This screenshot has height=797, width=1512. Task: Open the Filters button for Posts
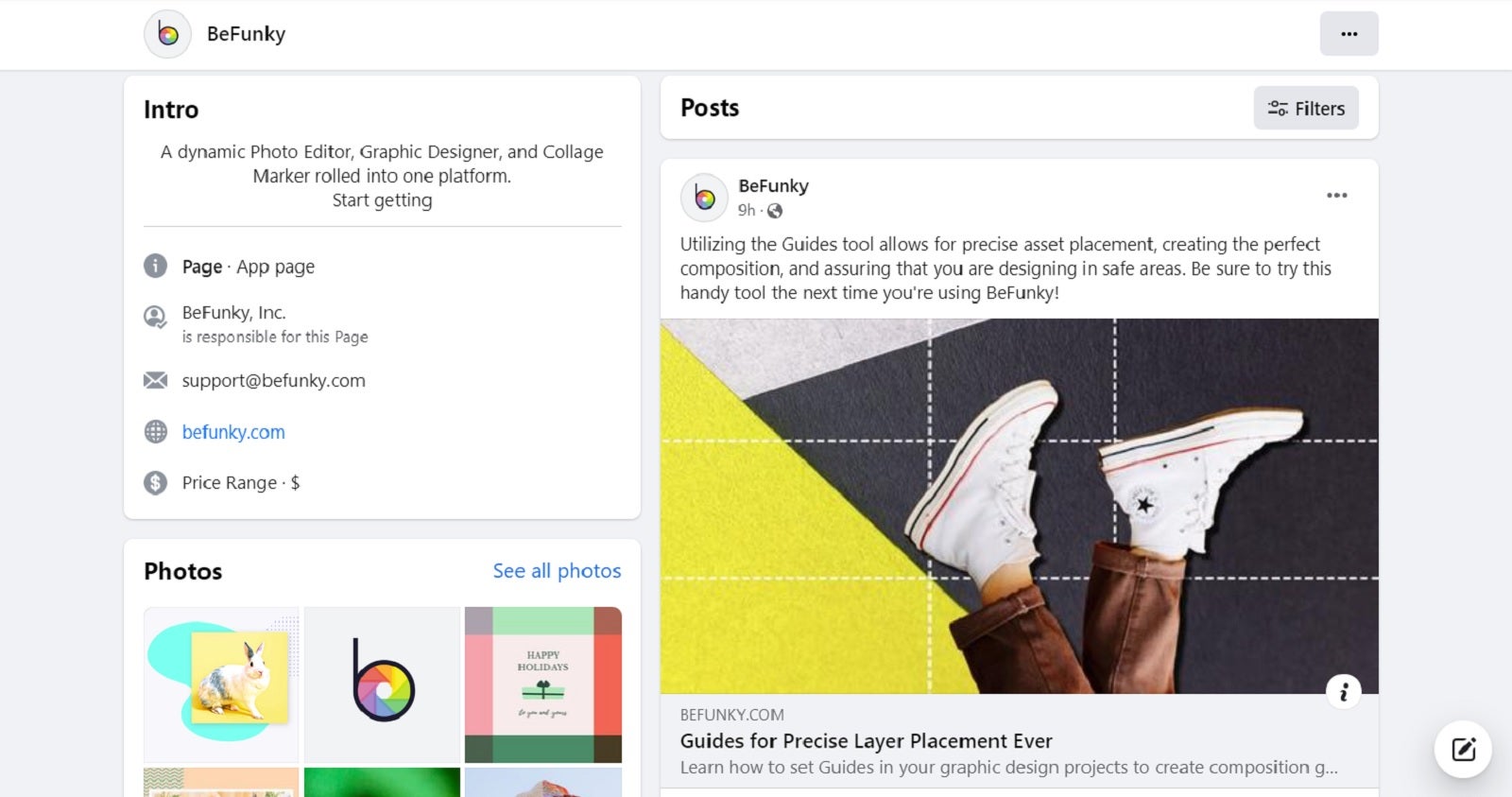coord(1306,108)
